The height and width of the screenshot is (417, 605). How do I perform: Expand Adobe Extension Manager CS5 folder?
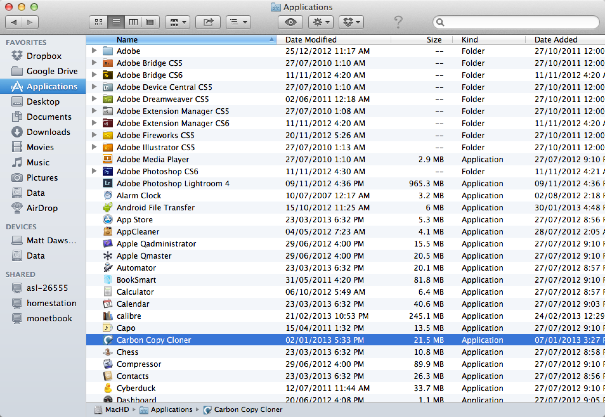94,111
